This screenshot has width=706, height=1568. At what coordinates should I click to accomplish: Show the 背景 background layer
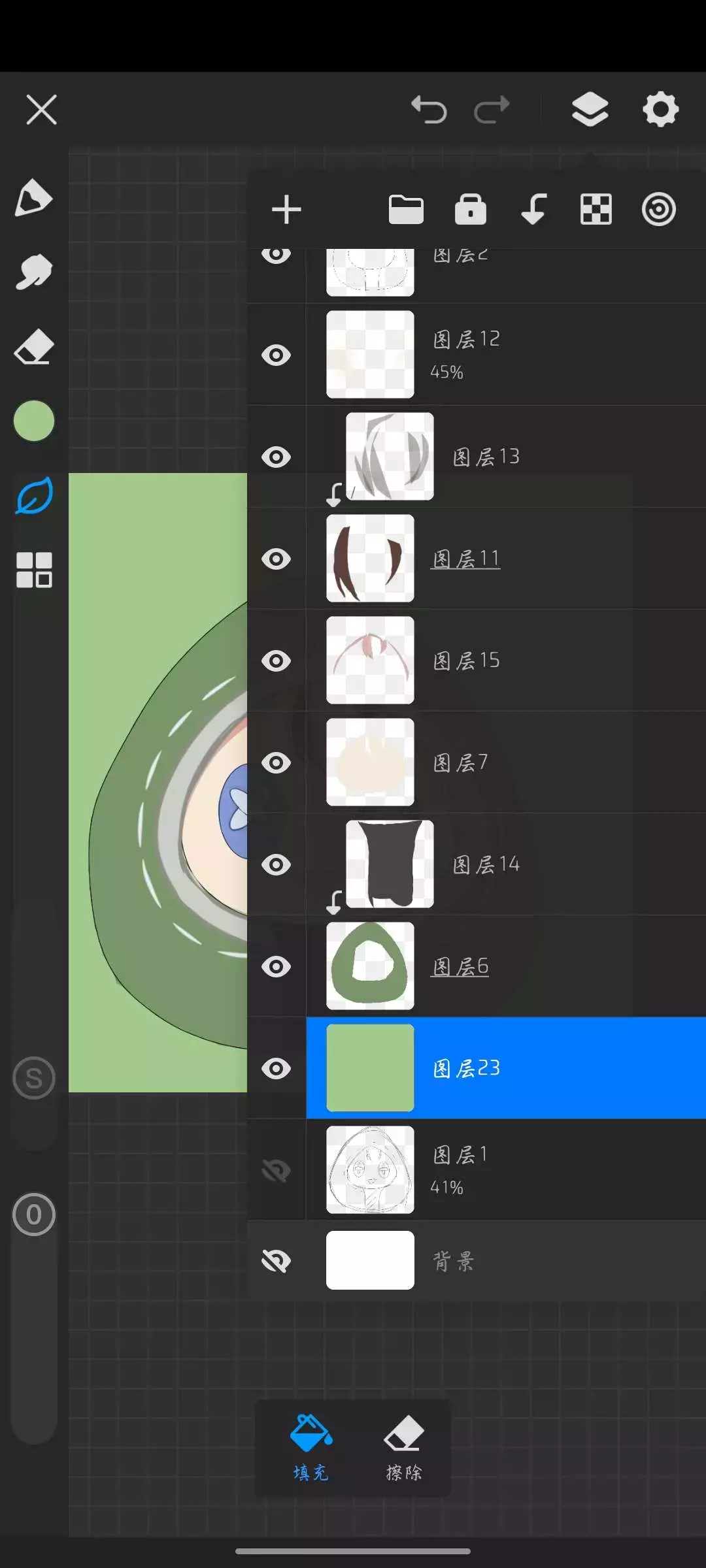pos(276,1261)
